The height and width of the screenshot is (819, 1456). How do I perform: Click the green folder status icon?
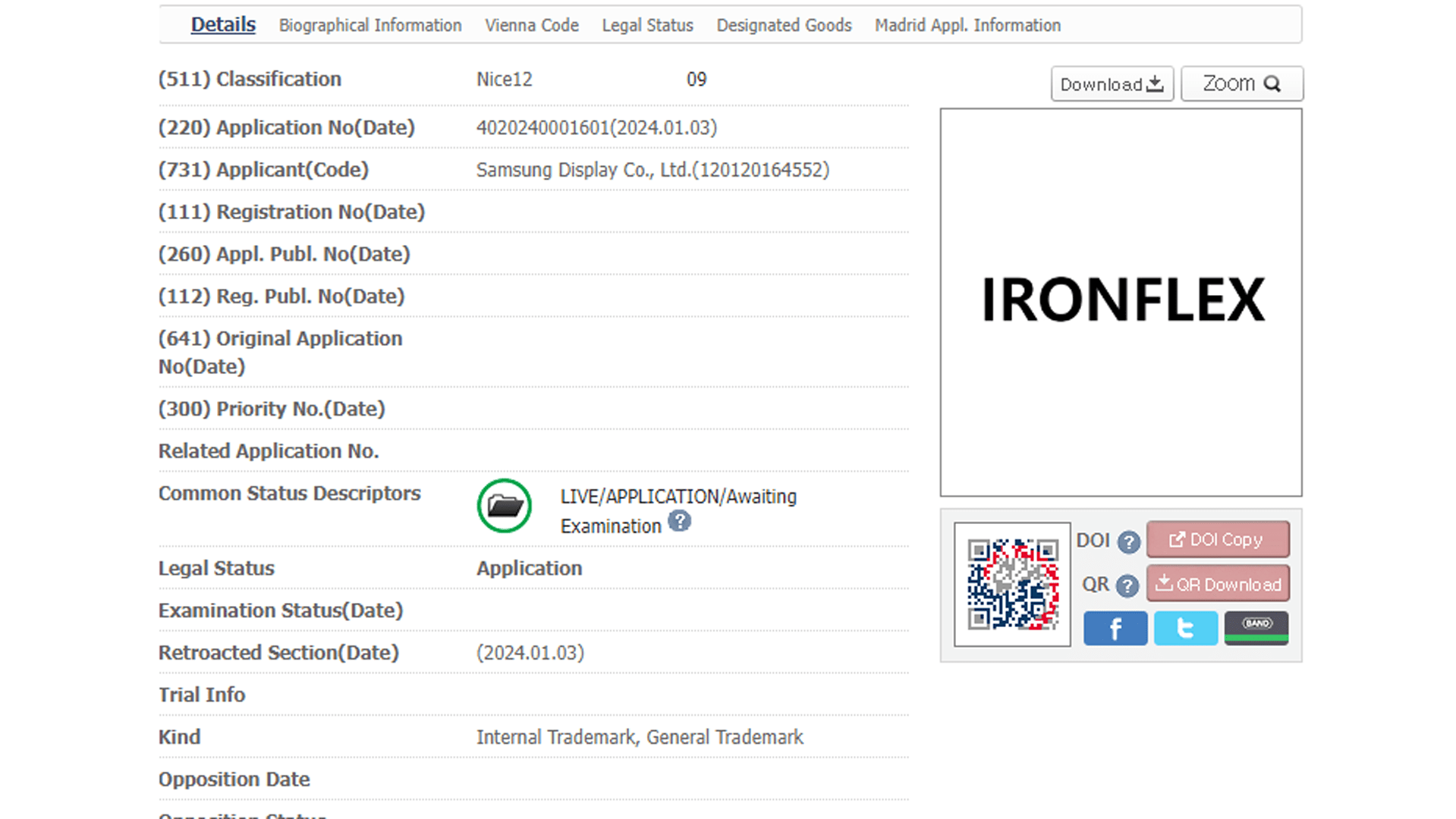pos(505,506)
